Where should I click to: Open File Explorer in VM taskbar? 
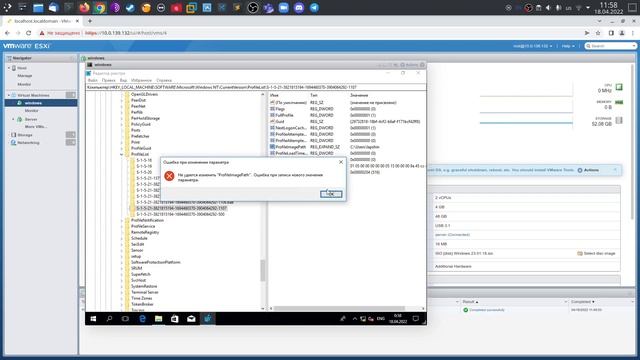point(158,319)
